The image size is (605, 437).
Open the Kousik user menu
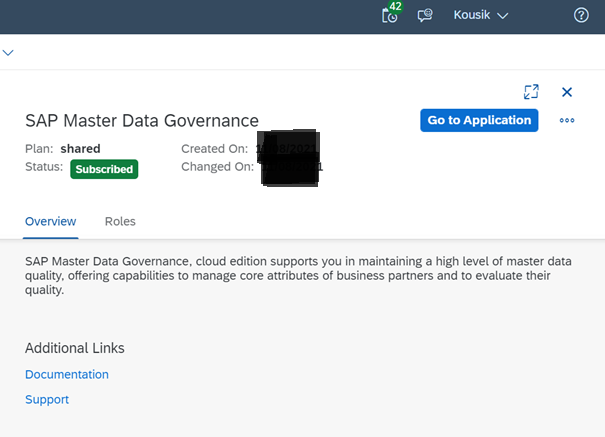tap(481, 15)
